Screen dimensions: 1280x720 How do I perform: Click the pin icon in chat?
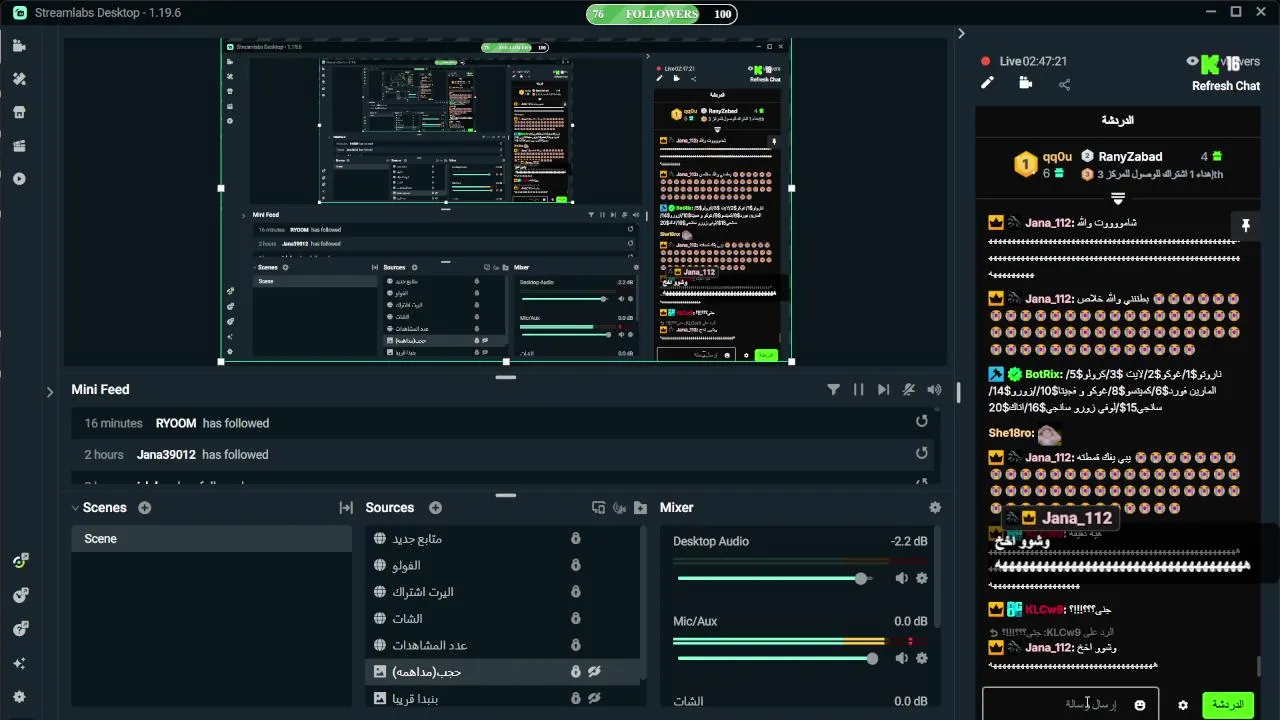[x=1245, y=226]
